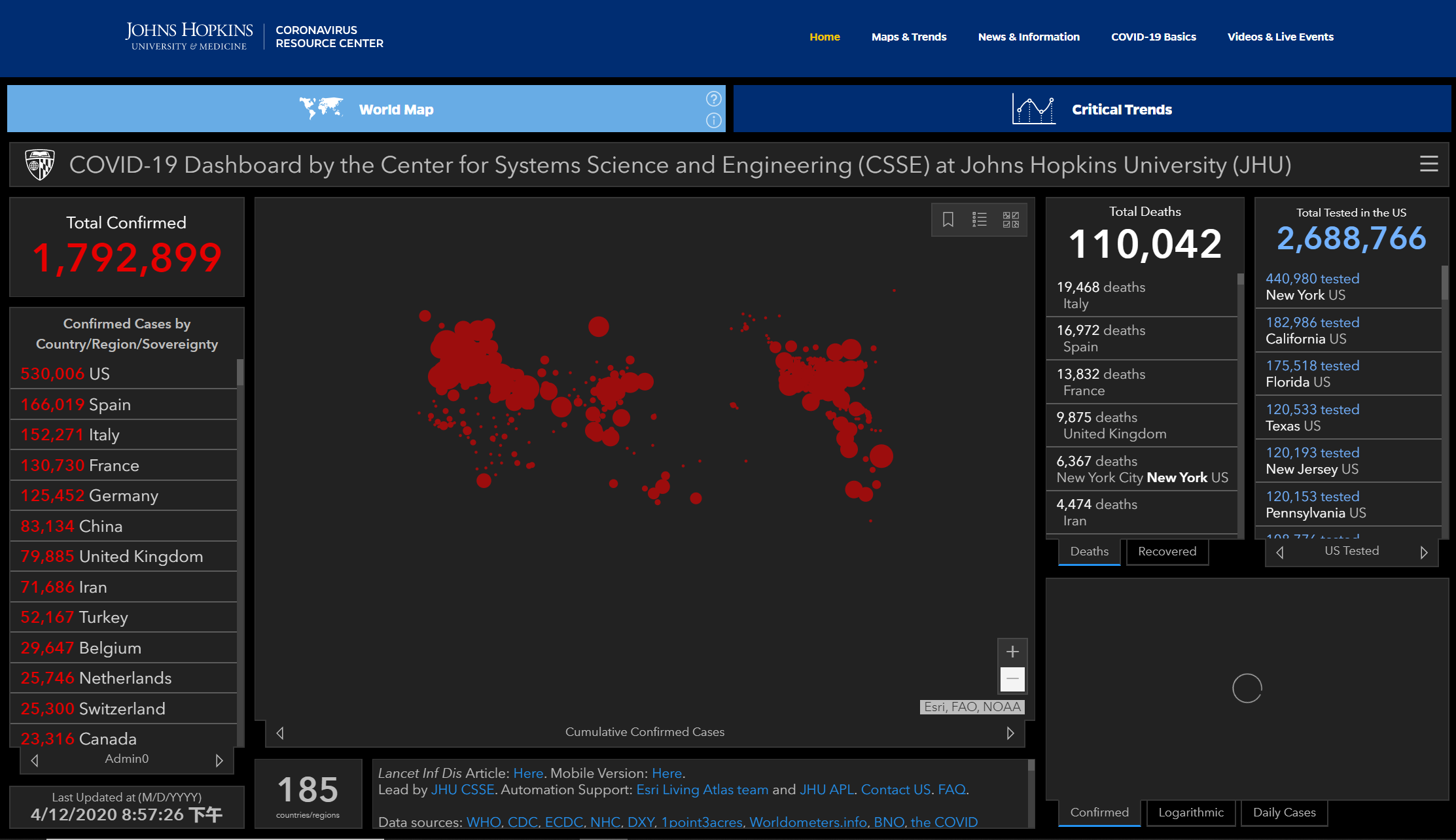Open Maps & Trends menu

[x=908, y=37]
